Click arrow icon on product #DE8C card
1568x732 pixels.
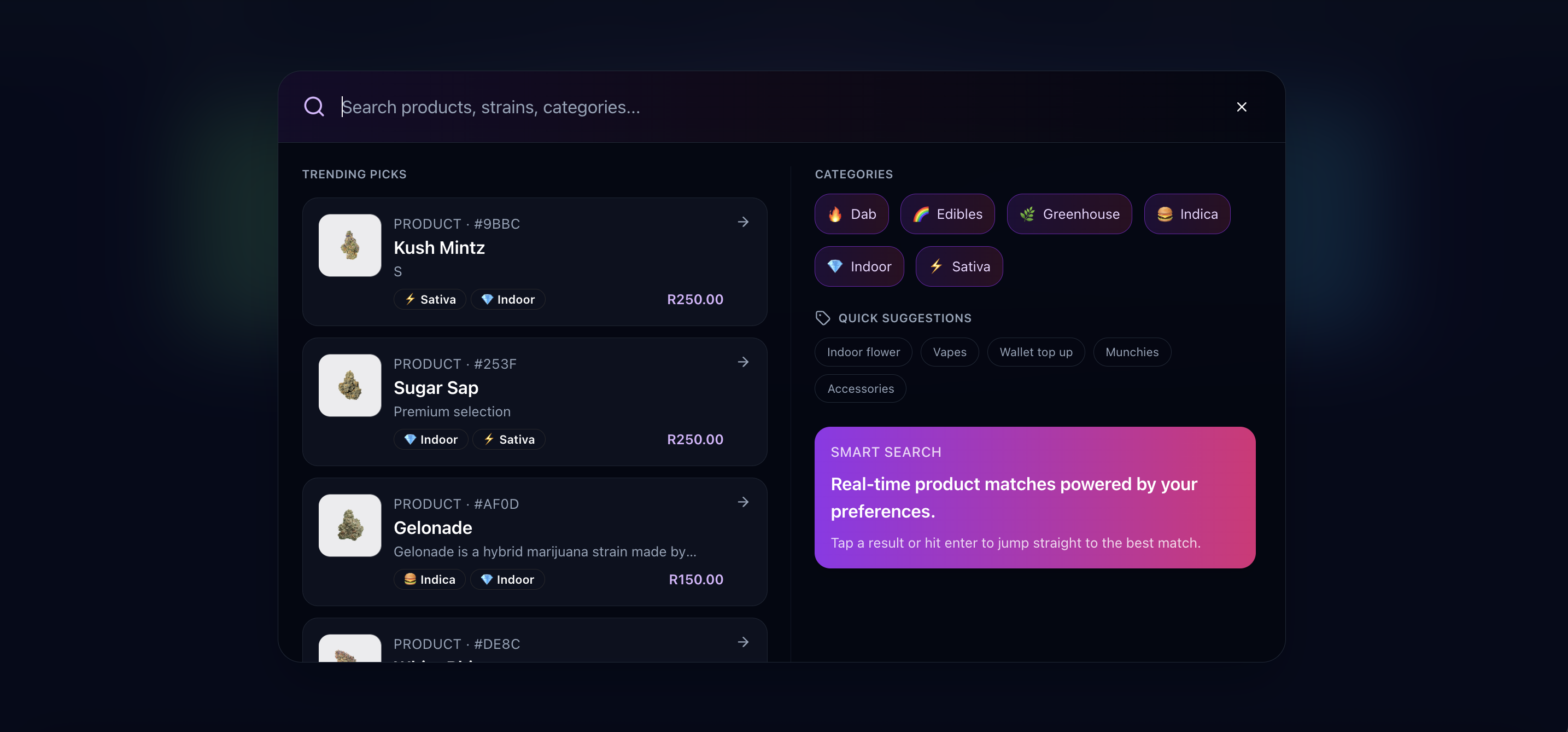click(x=742, y=642)
